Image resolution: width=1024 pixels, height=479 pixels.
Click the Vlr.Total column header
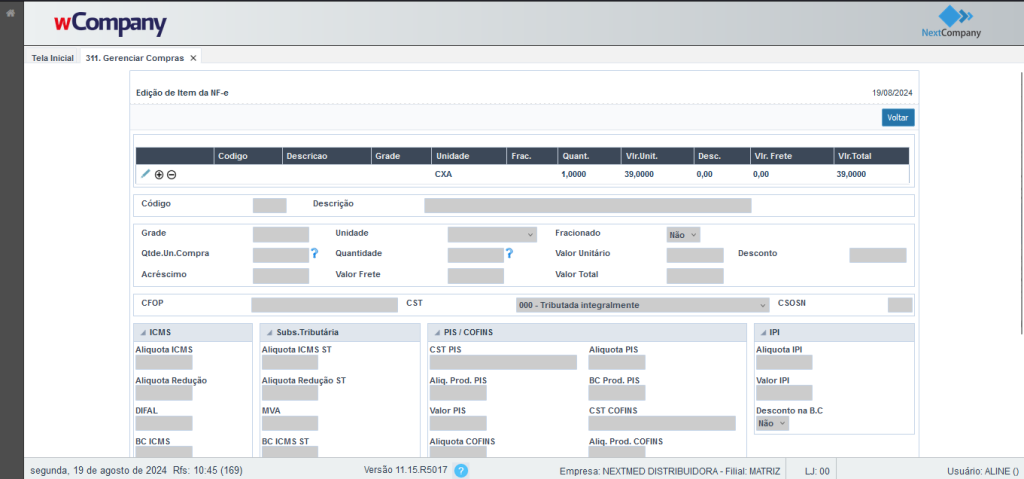coord(871,156)
